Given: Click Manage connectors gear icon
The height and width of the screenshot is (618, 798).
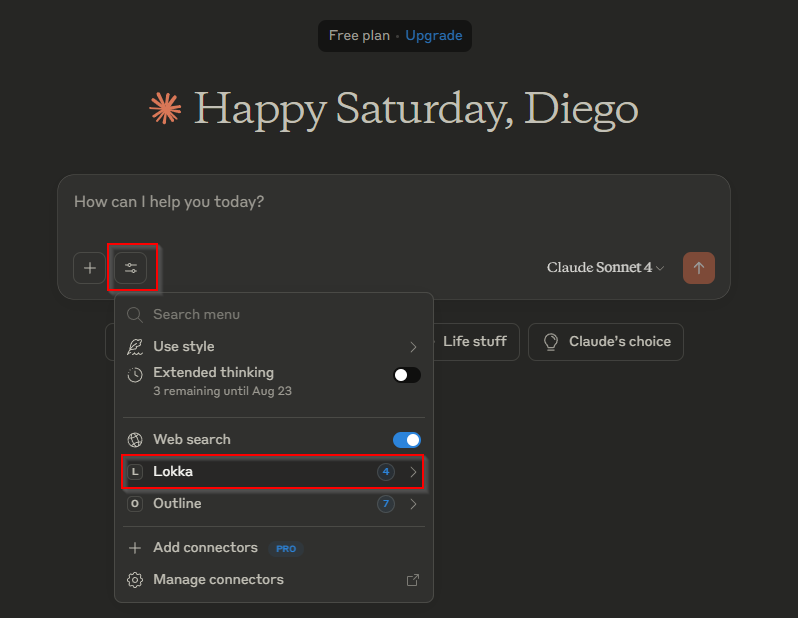Looking at the screenshot, I should point(135,580).
